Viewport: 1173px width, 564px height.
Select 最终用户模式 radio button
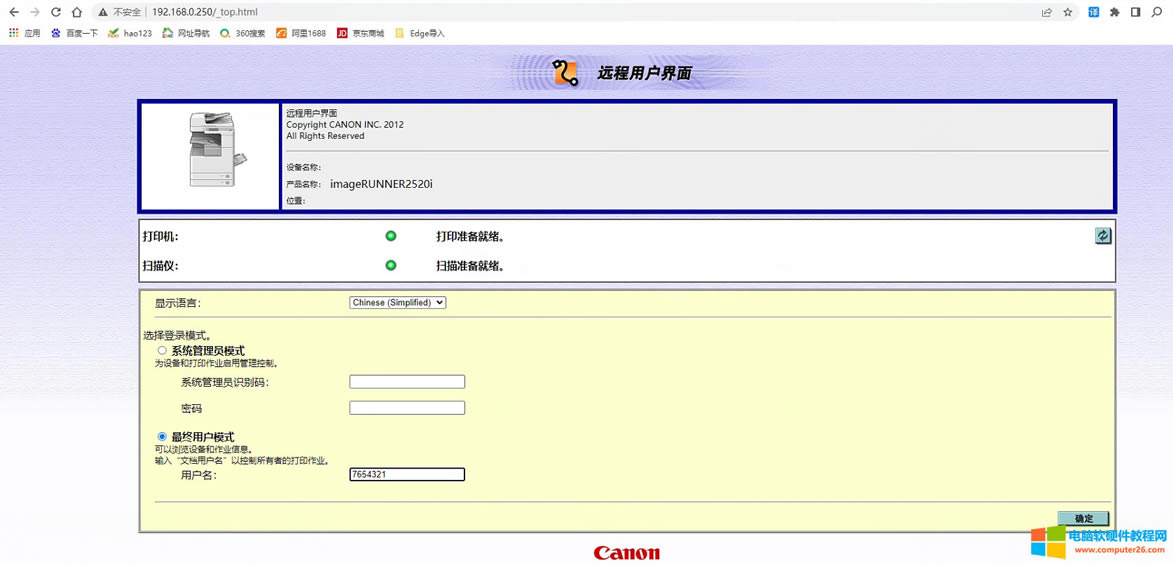(x=162, y=437)
